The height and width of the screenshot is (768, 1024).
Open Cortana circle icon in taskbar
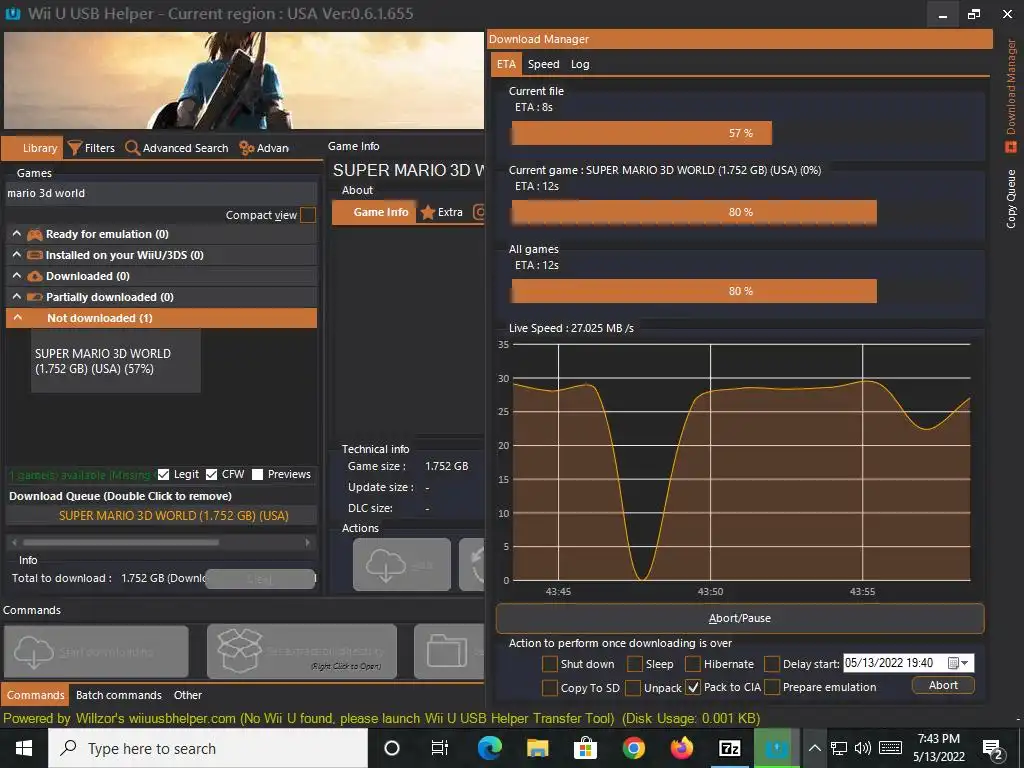(392, 748)
